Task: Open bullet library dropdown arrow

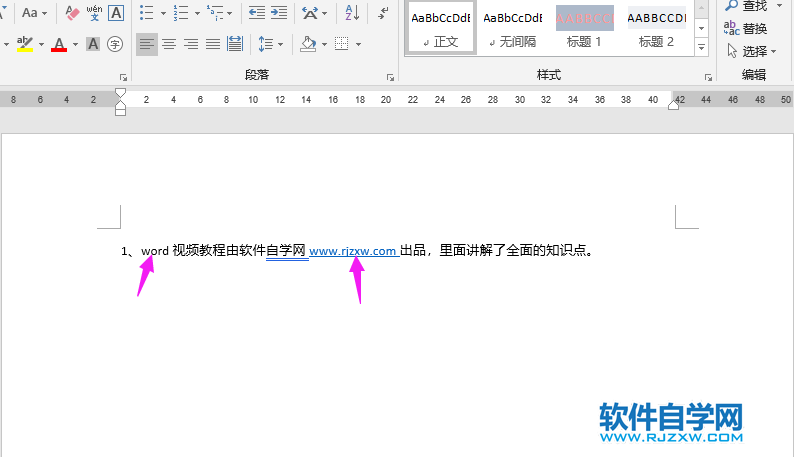Action: pyautogui.click(x=163, y=13)
